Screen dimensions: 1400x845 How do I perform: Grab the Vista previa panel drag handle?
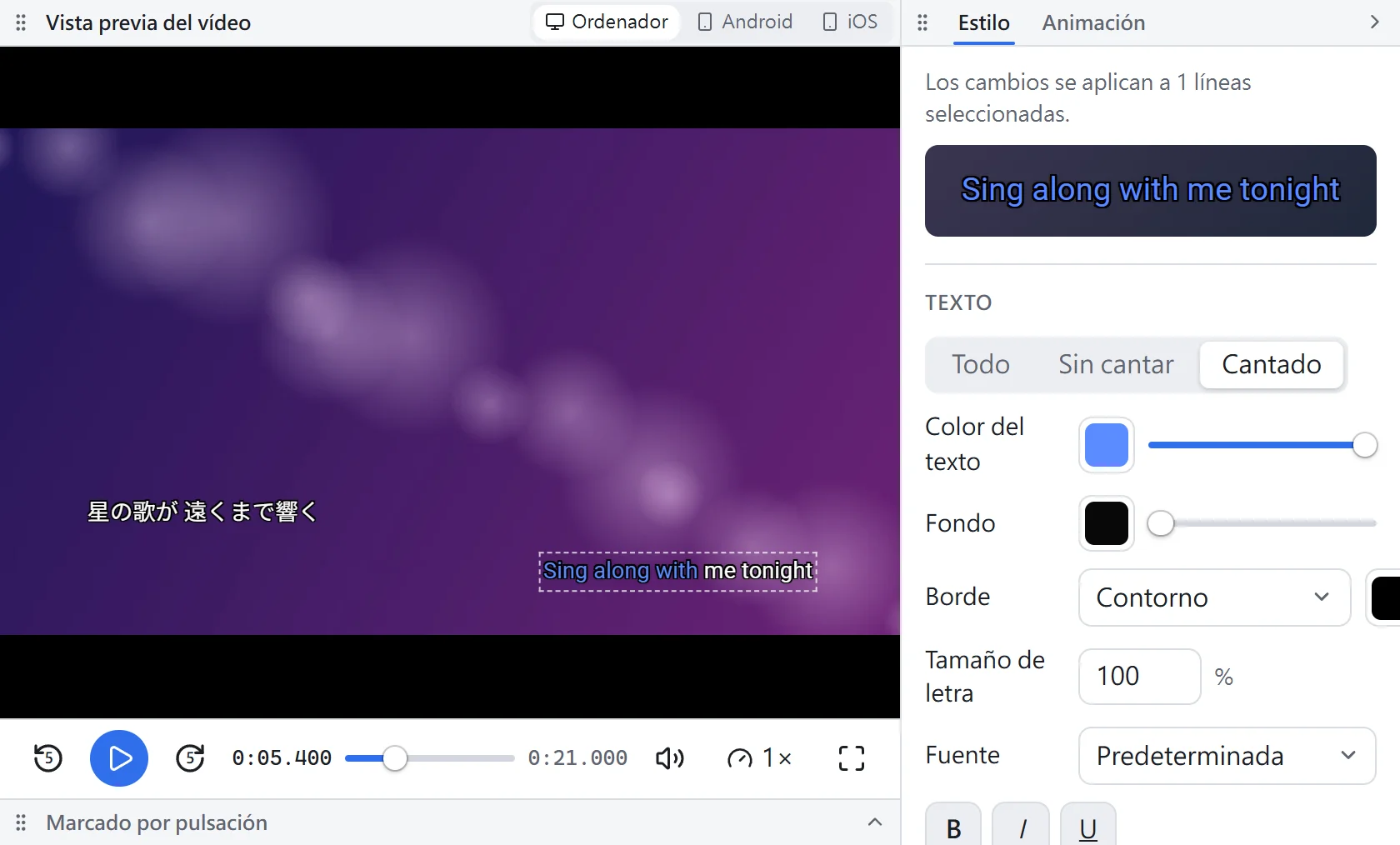point(22,22)
